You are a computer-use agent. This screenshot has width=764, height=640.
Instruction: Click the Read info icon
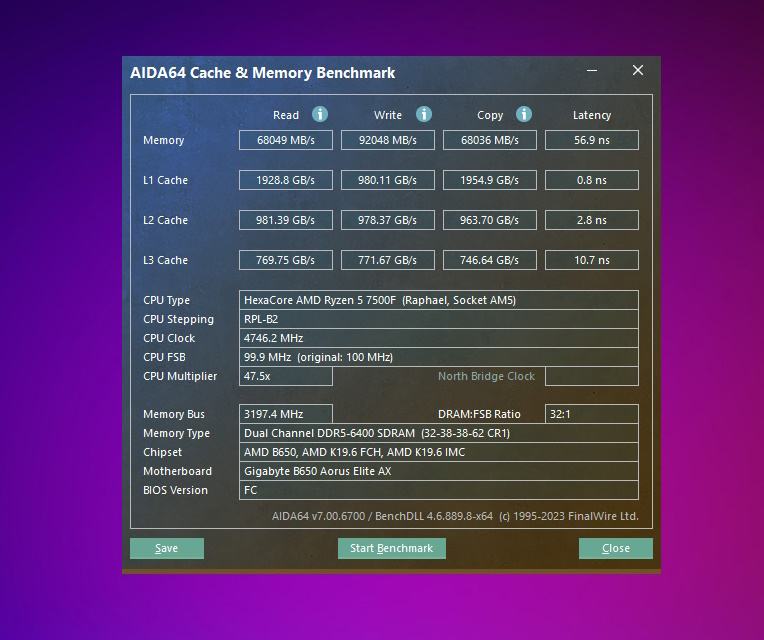(x=320, y=114)
